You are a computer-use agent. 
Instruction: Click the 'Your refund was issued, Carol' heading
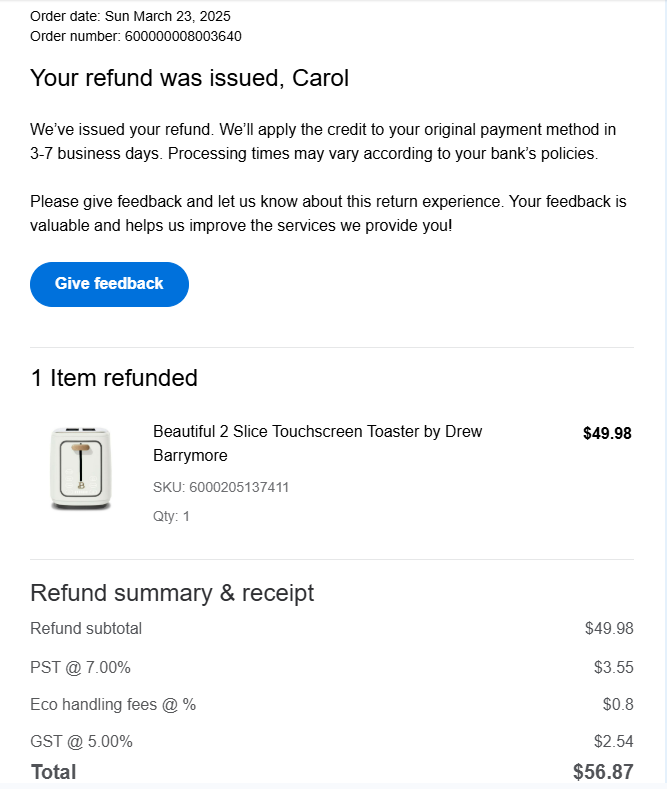(189, 78)
